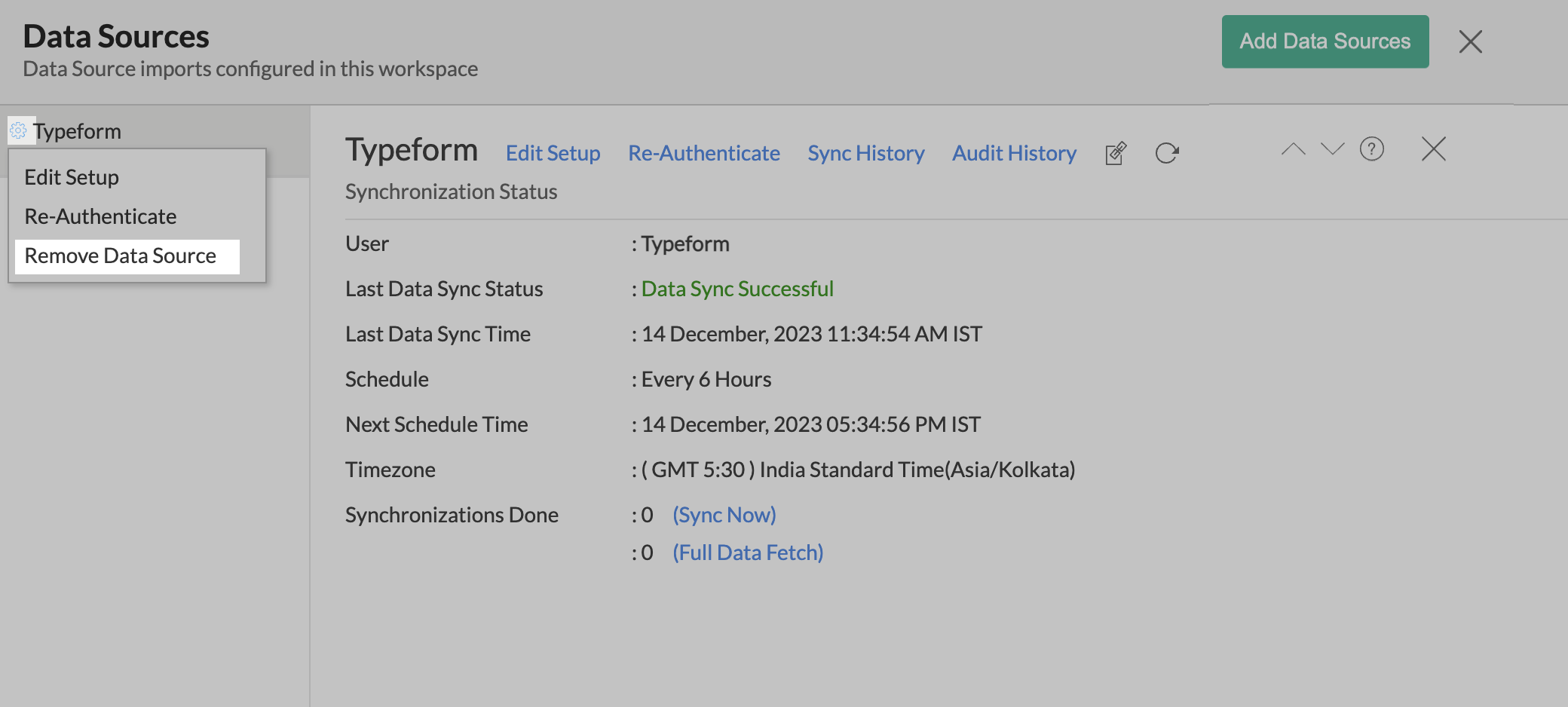Viewport: 1568px width, 707px height.
Task: Go to next data source with down chevron
Action: click(1332, 149)
